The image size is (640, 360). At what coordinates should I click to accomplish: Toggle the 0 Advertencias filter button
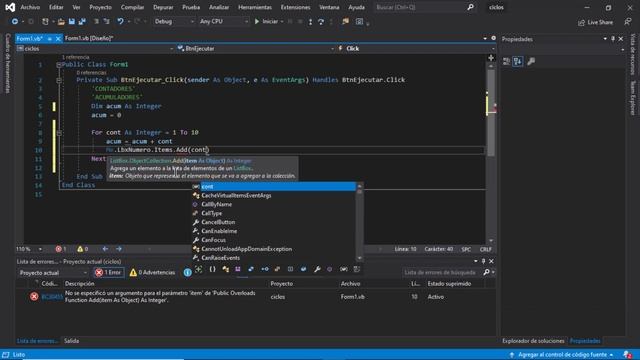click(x=152, y=272)
